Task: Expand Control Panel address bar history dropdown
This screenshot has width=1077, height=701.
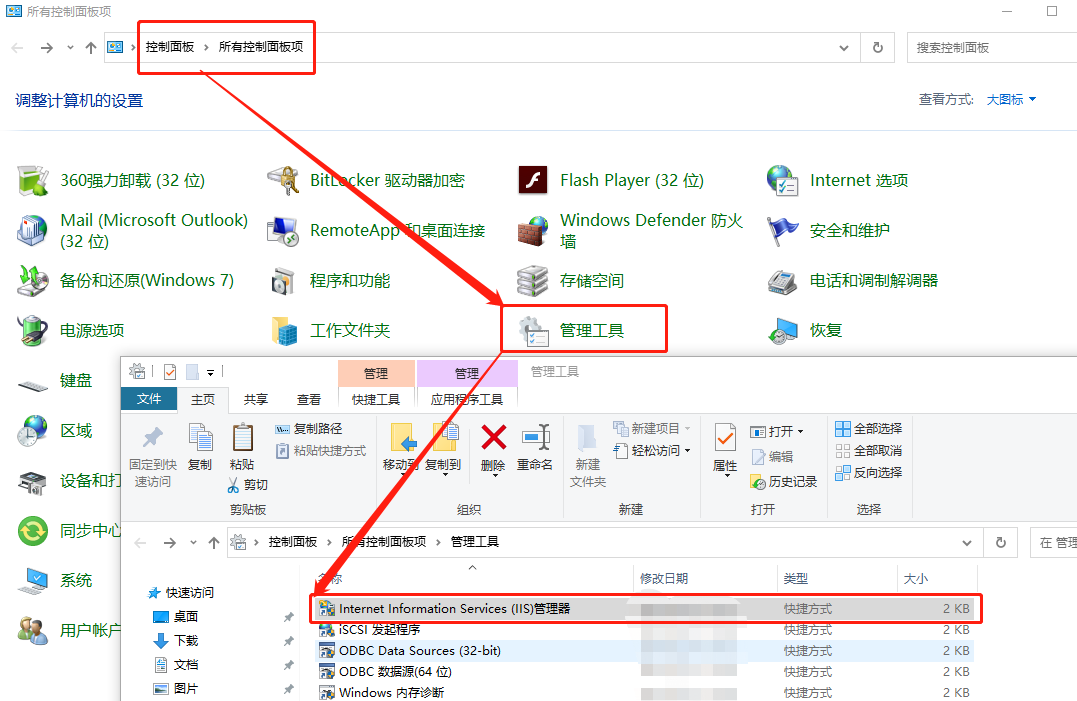Action: pyautogui.click(x=844, y=47)
